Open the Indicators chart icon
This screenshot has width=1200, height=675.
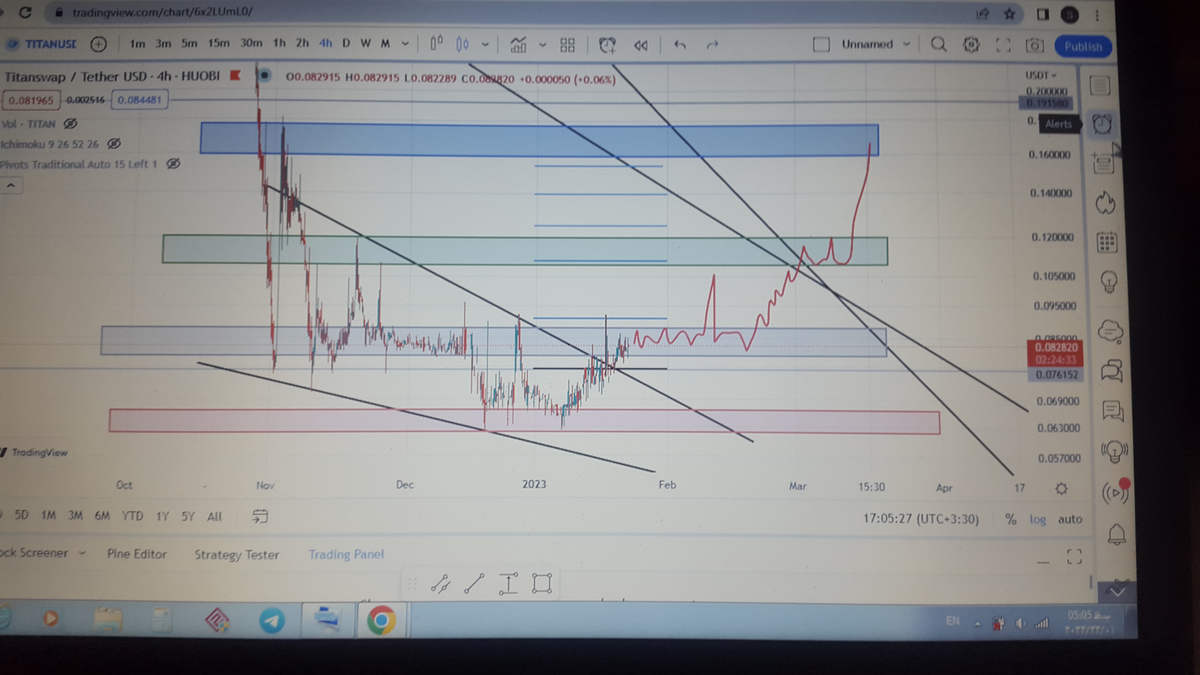point(518,45)
